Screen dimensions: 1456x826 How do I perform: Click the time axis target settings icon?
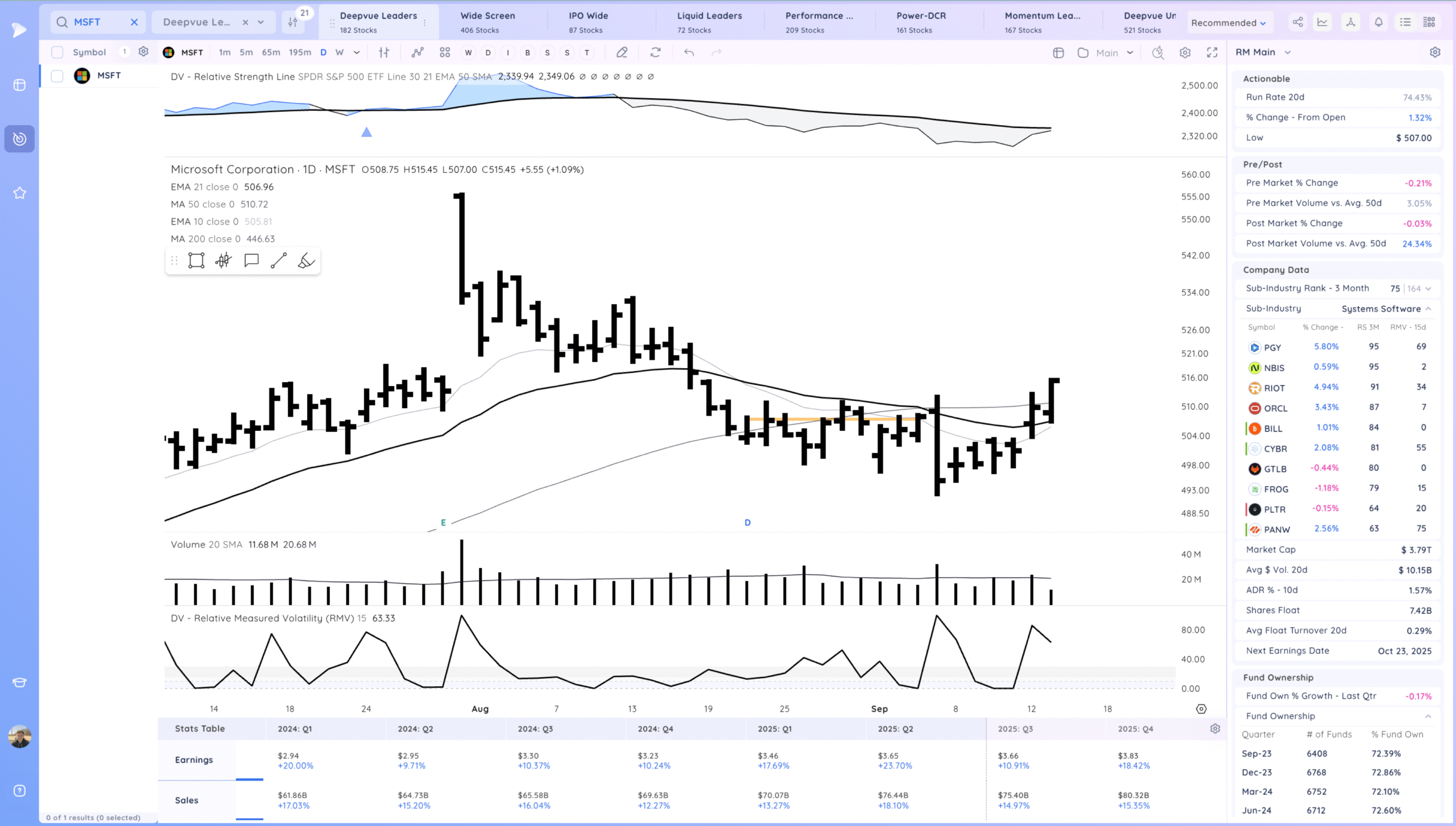(x=1201, y=709)
